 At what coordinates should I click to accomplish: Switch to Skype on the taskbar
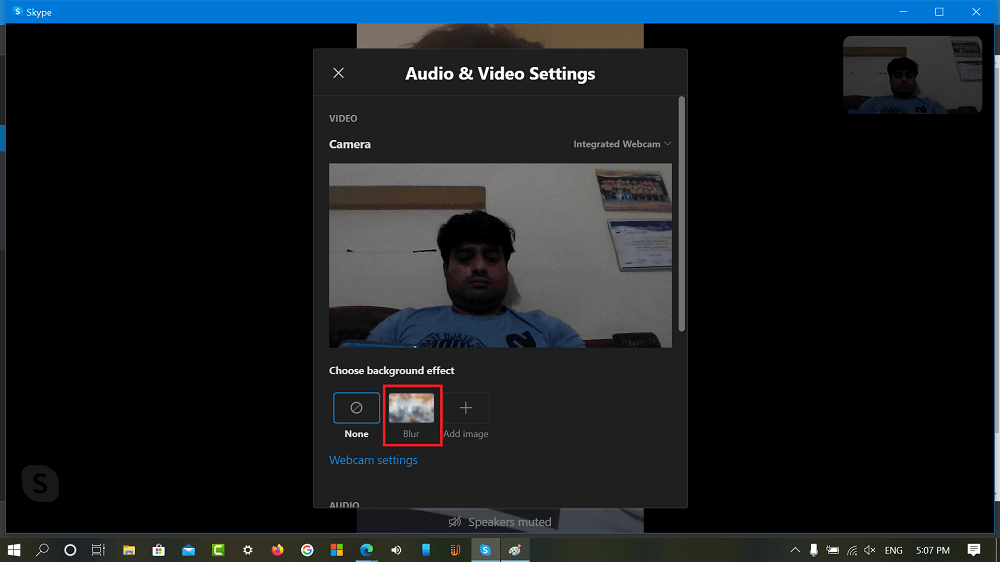pos(485,550)
